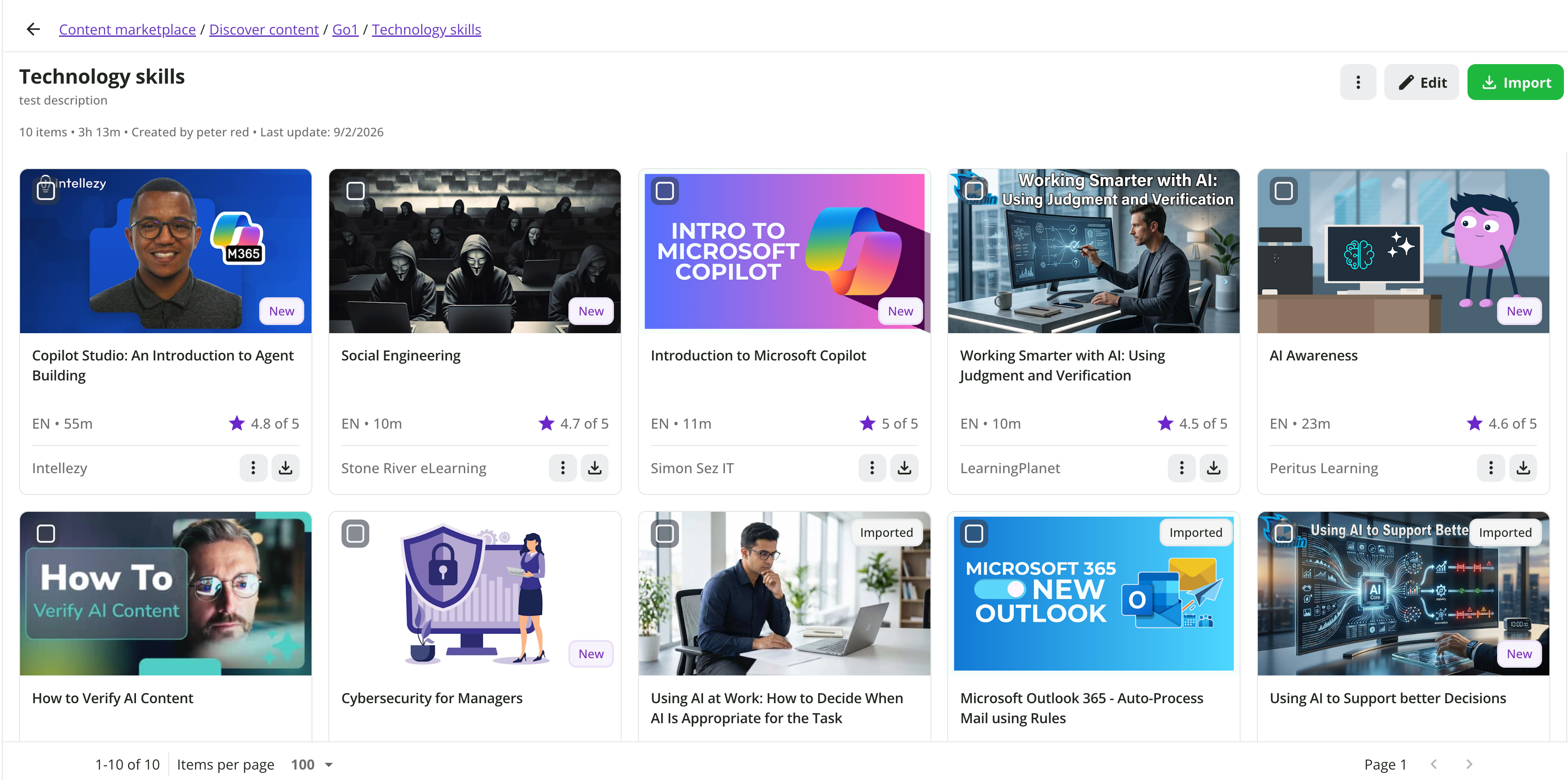Click the Microsoft Outlook 365 course title
This screenshot has width=1568, height=780.
[x=1082, y=708]
